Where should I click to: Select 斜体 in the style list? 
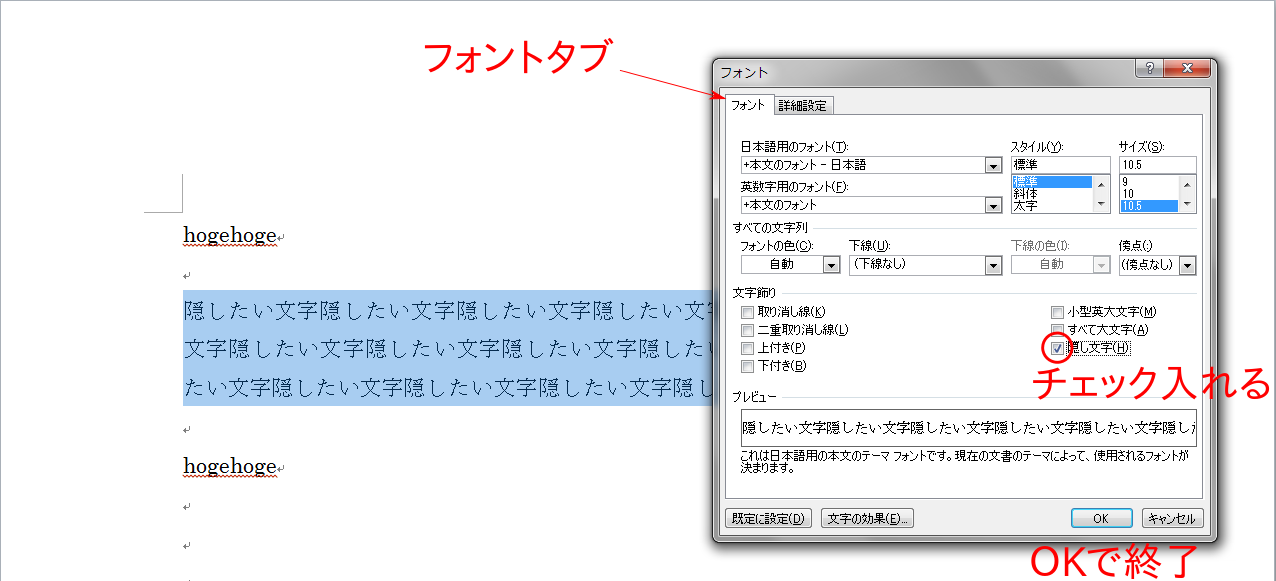[1026, 194]
